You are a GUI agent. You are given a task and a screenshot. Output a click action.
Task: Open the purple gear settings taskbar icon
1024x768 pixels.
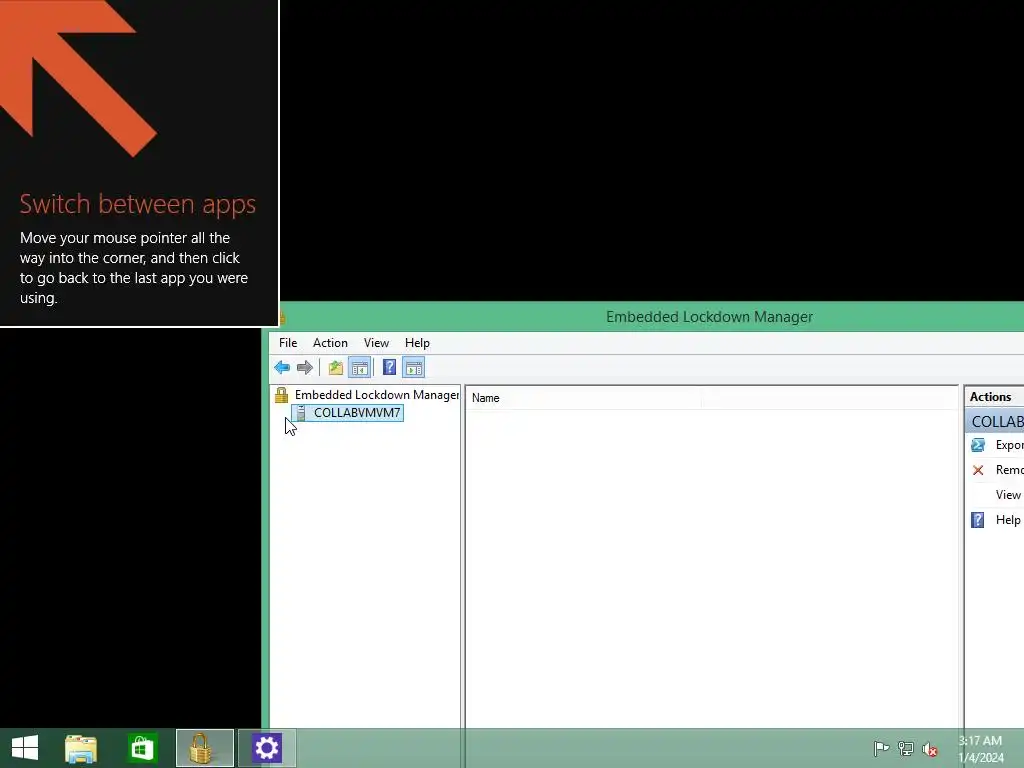point(266,748)
